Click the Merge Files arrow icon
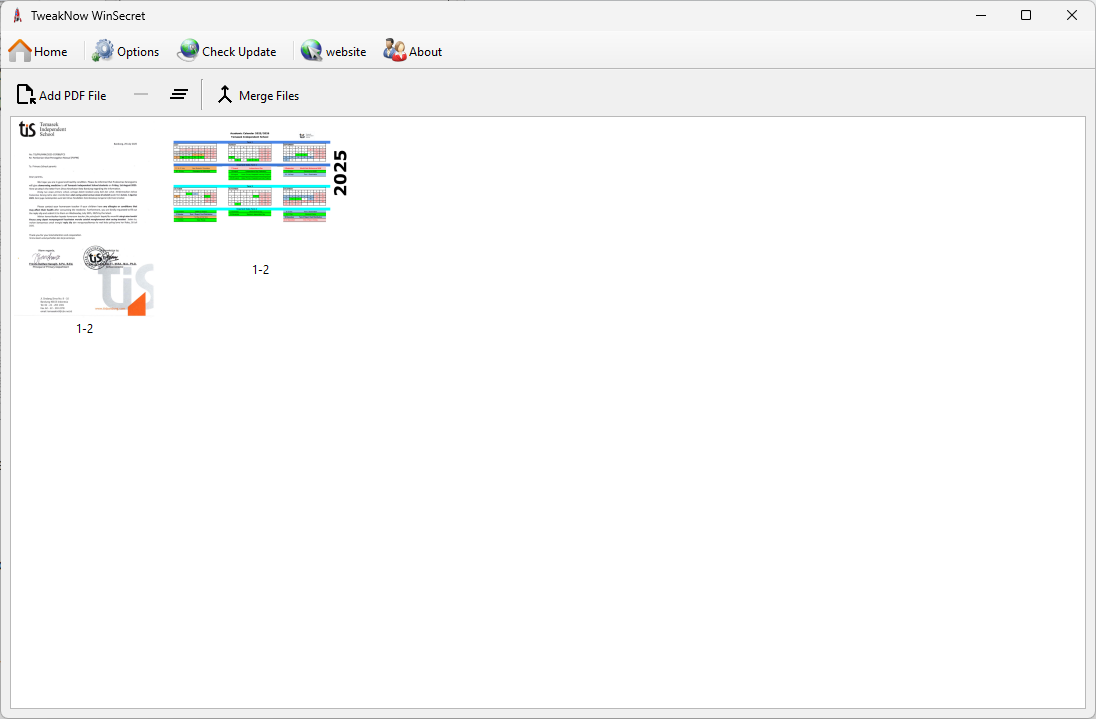The image size is (1096, 719). pyautogui.click(x=225, y=95)
